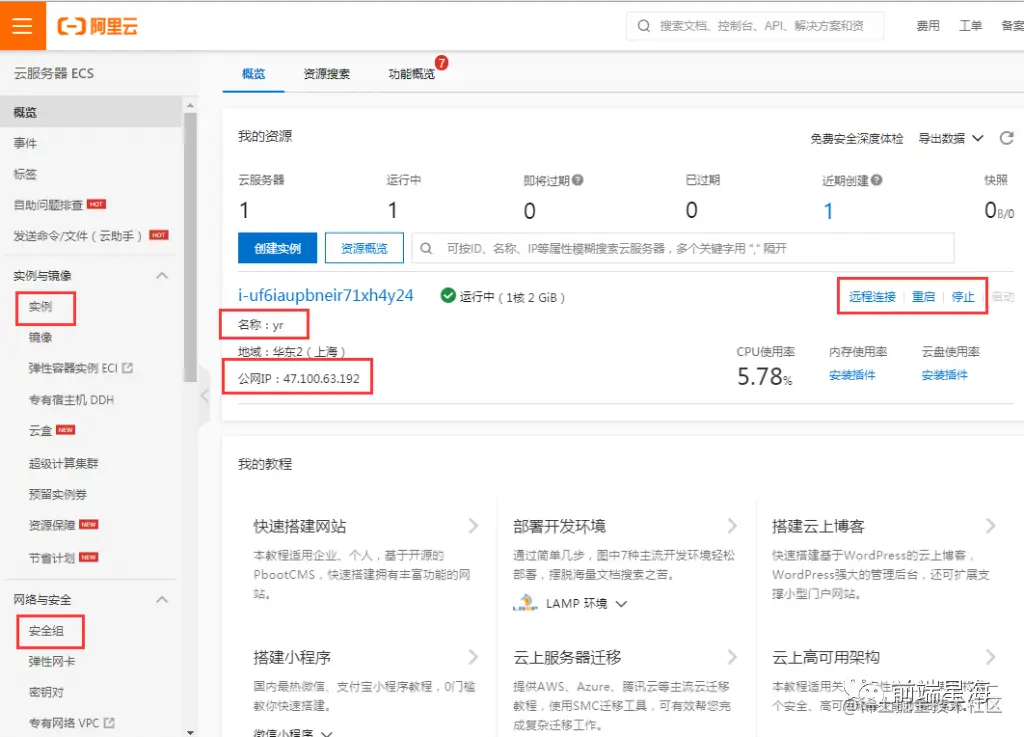Open external link icon next to 弹性容器实例 ECI
The height and width of the screenshot is (737, 1024).
pyautogui.click(x=127, y=368)
